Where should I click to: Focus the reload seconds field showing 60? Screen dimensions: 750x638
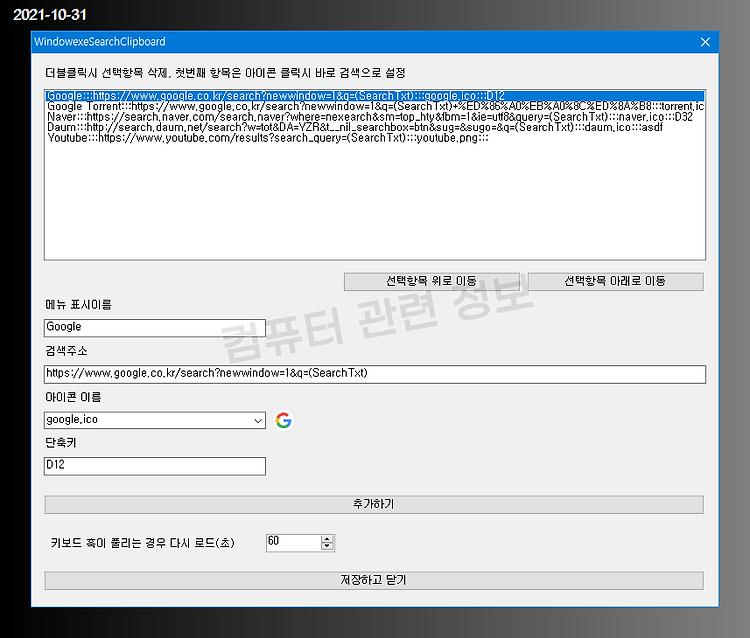[x=294, y=543]
